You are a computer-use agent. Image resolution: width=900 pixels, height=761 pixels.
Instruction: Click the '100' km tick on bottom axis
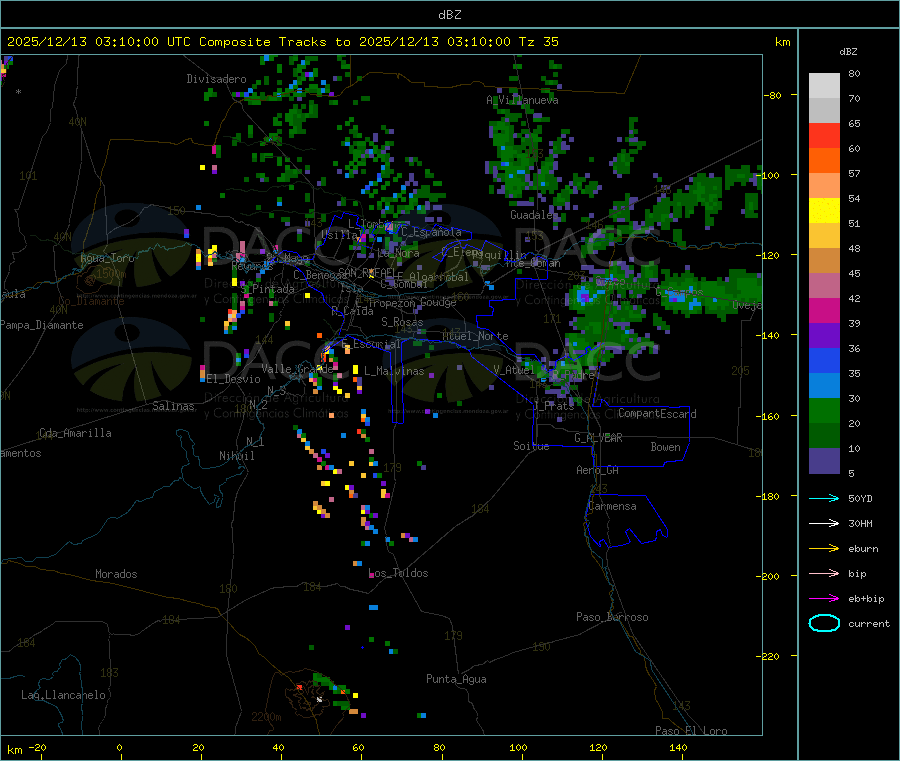tap(518, 747)
